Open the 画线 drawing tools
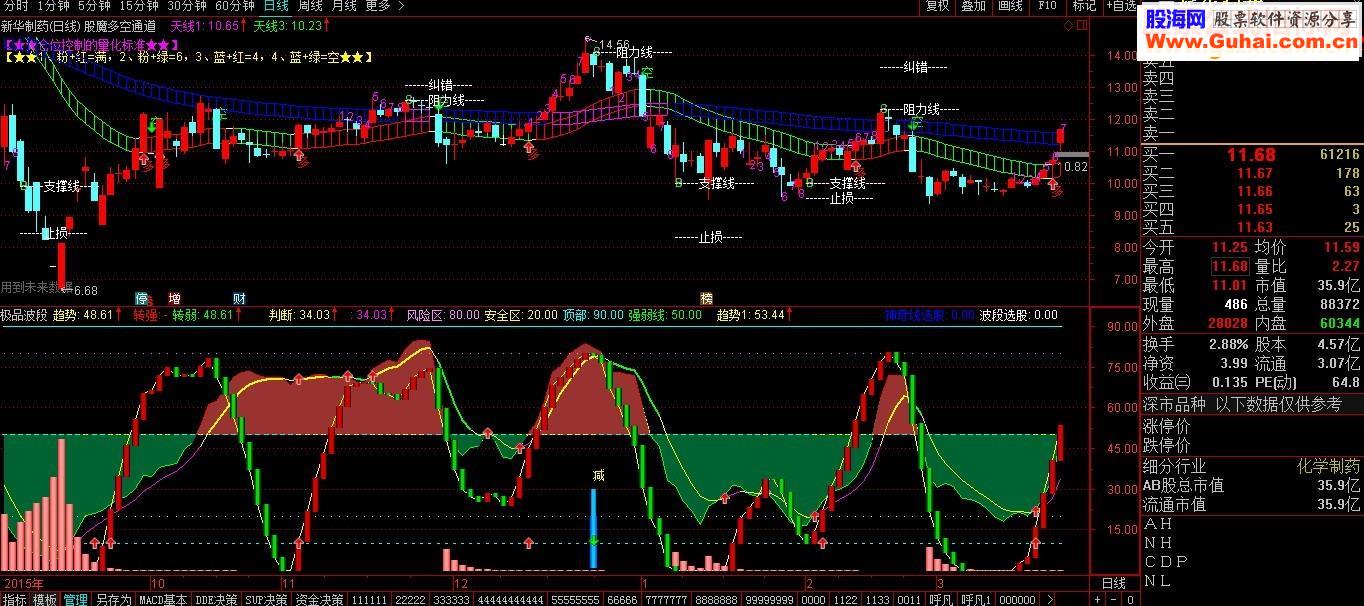Screen dimensions: 1364x606 1010,6
